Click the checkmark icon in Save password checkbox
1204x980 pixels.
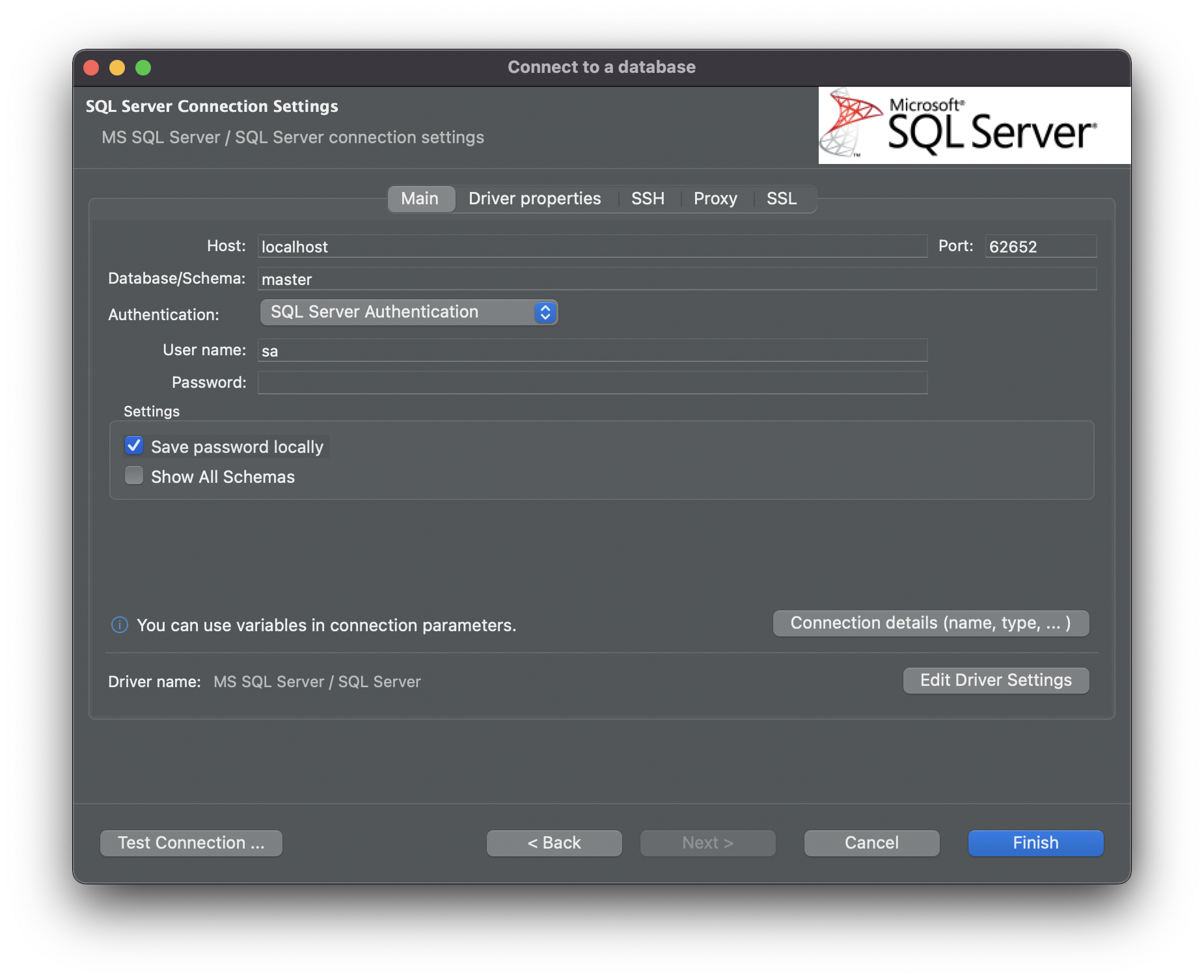[x=133, y=445]
